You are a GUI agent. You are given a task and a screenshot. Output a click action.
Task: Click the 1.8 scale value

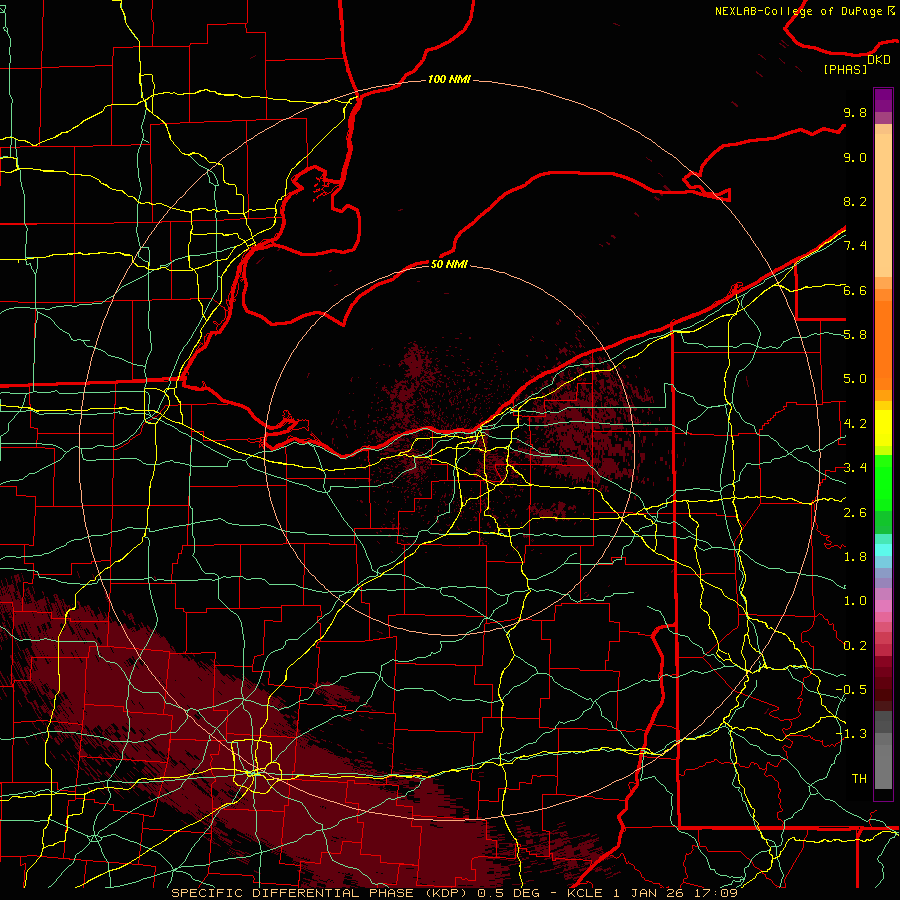pos(855,557)
